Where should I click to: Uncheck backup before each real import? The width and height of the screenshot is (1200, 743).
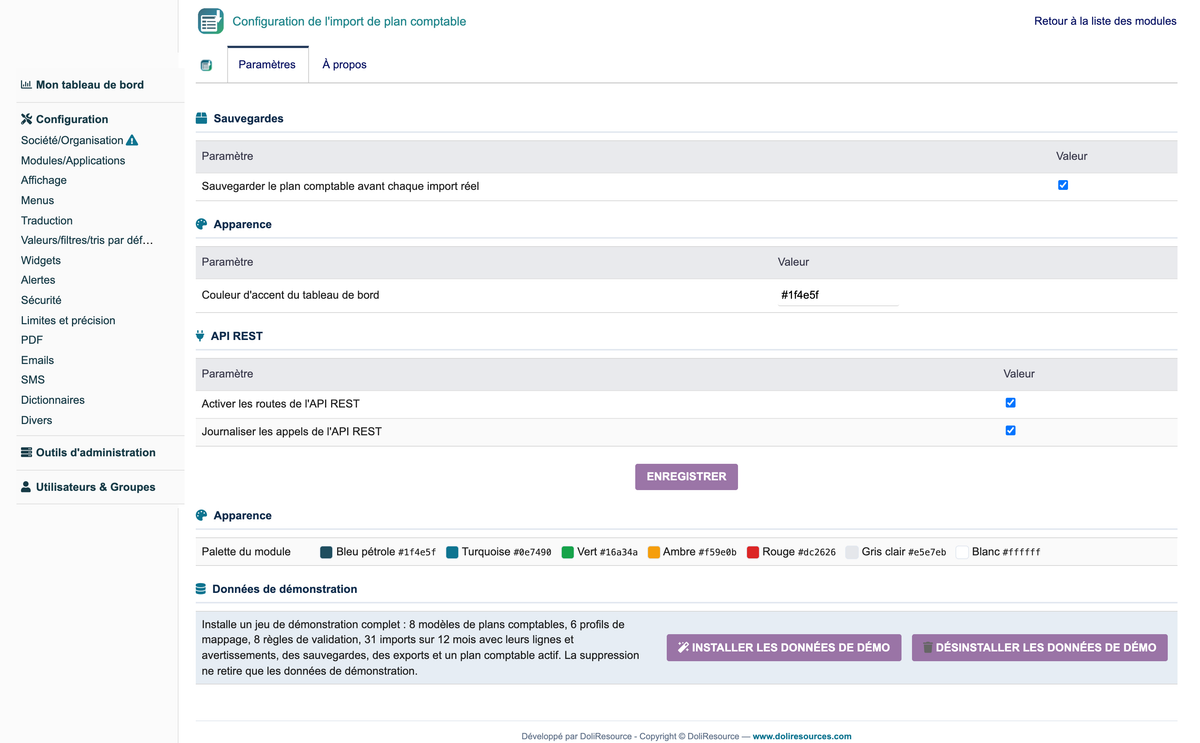[1063, 185]
